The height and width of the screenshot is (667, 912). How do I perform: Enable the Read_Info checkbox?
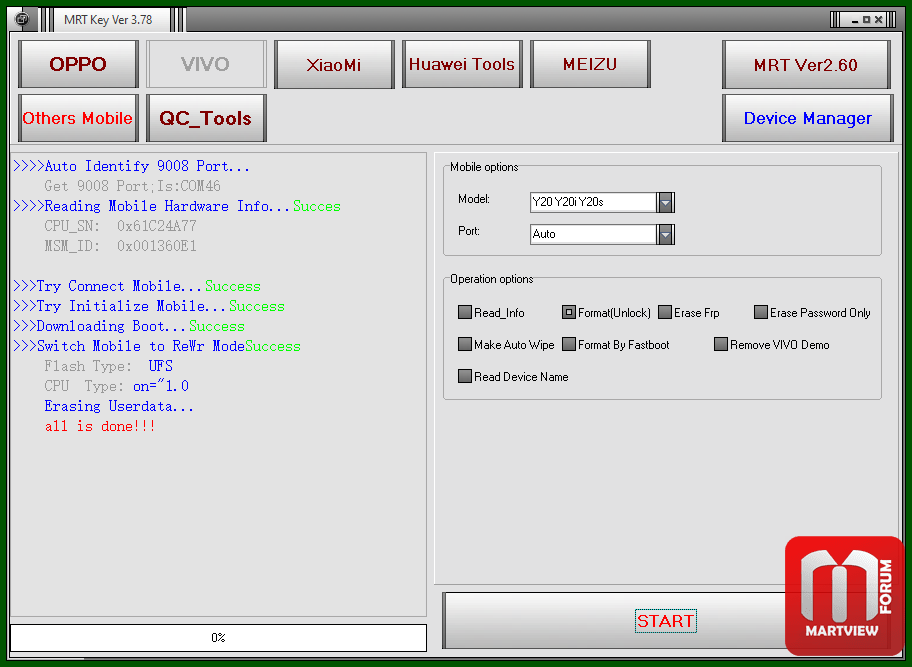(x=464, y=312)
